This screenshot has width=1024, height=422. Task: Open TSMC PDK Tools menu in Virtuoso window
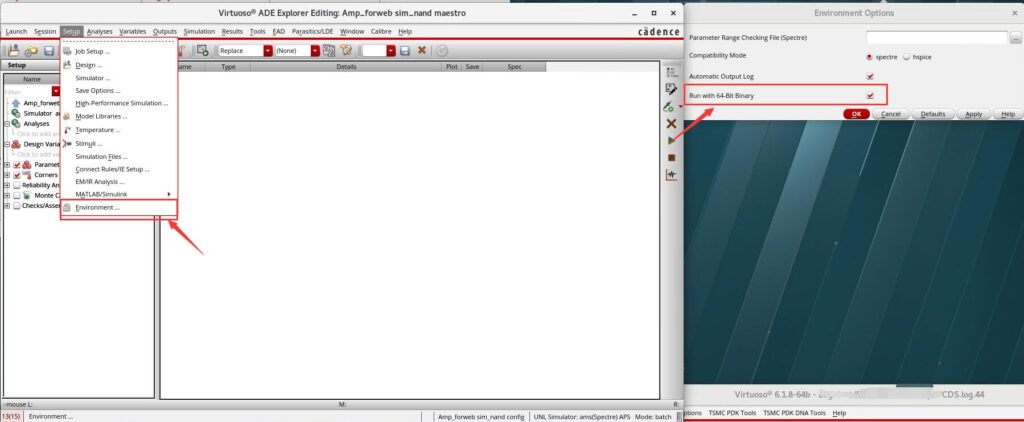pos(733,413)
